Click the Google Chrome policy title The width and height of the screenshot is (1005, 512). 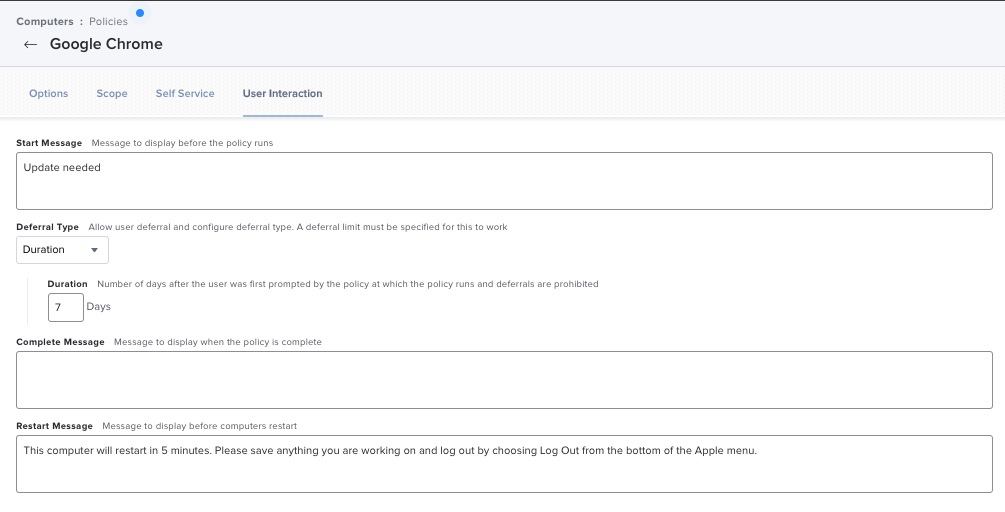106,44
